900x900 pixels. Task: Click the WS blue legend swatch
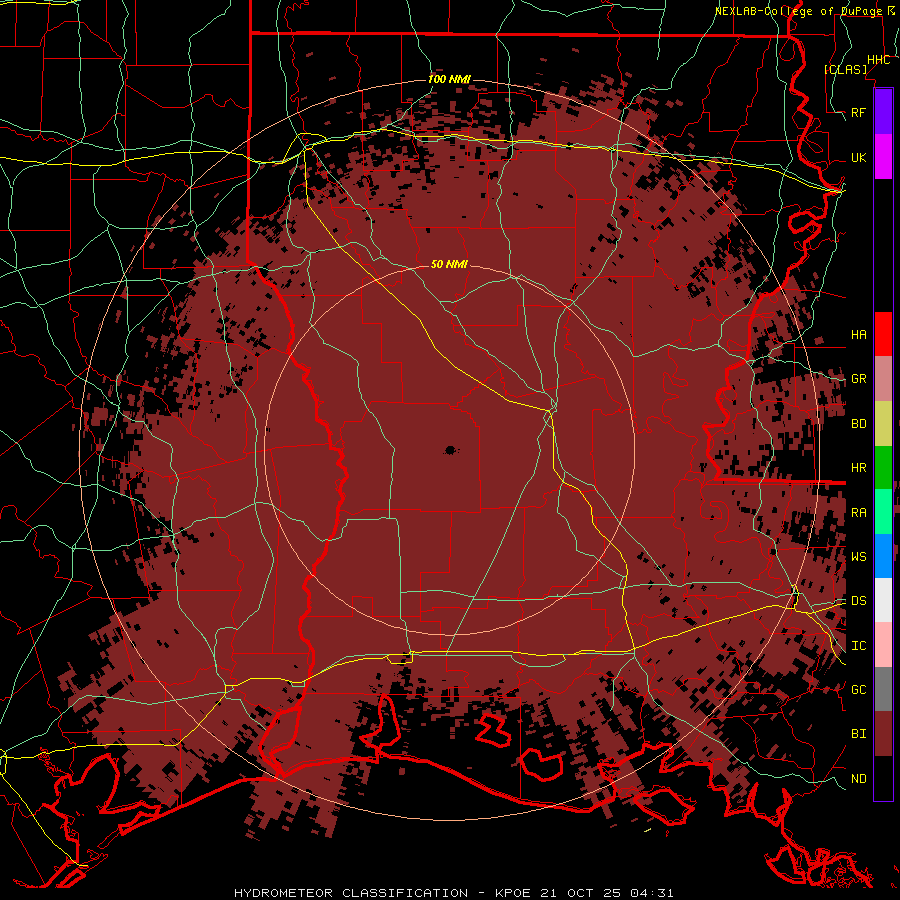(x=883, y=556)
